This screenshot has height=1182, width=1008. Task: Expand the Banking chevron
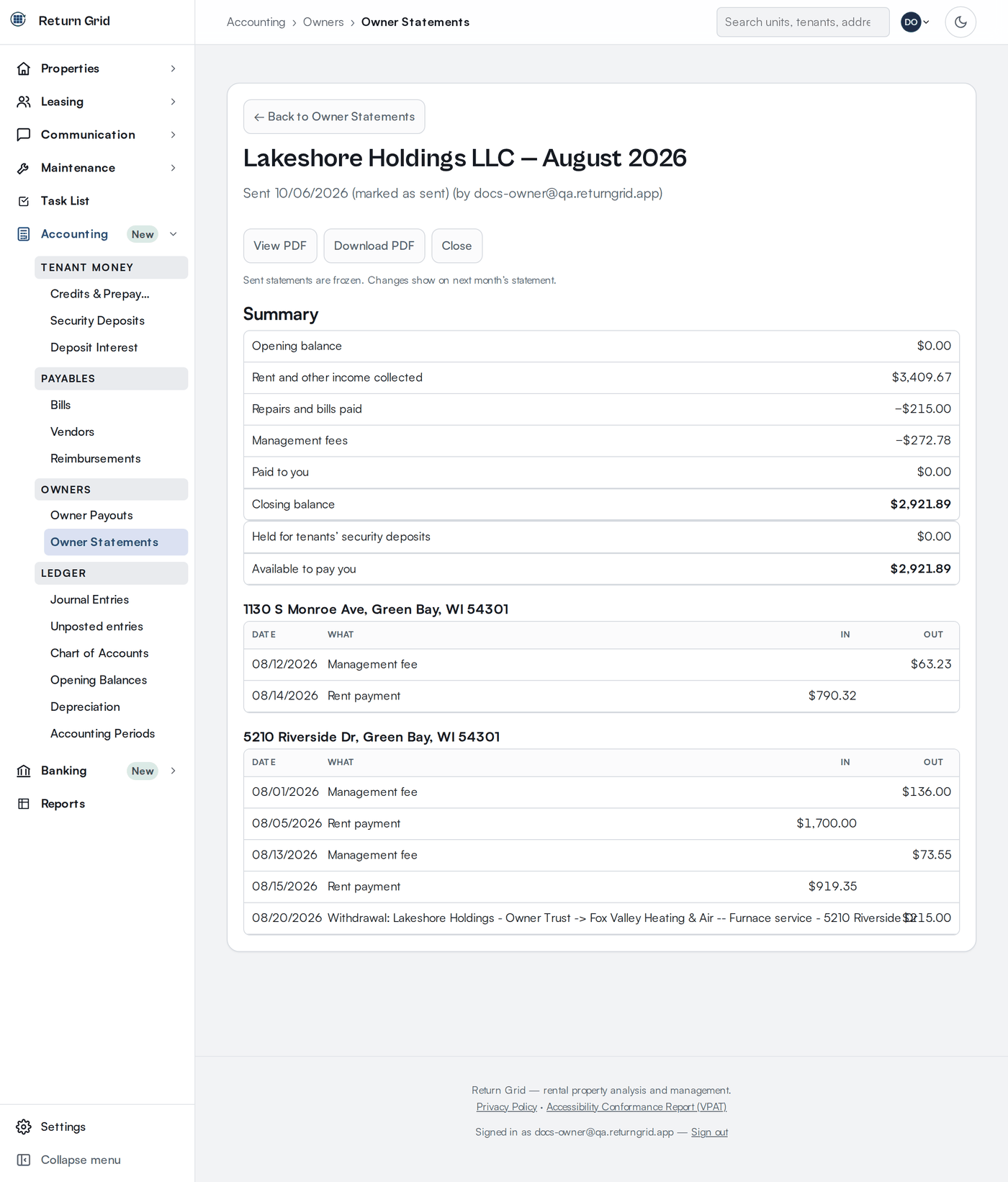(174, 771)
